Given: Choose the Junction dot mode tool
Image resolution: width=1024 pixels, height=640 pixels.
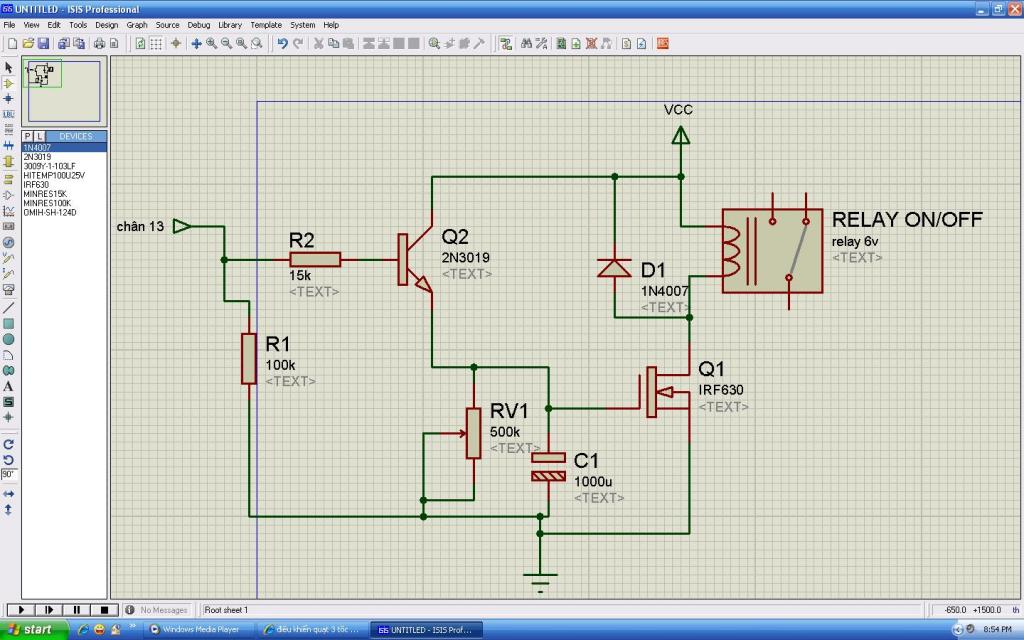Looking at the screenshot, I should 8,99.
